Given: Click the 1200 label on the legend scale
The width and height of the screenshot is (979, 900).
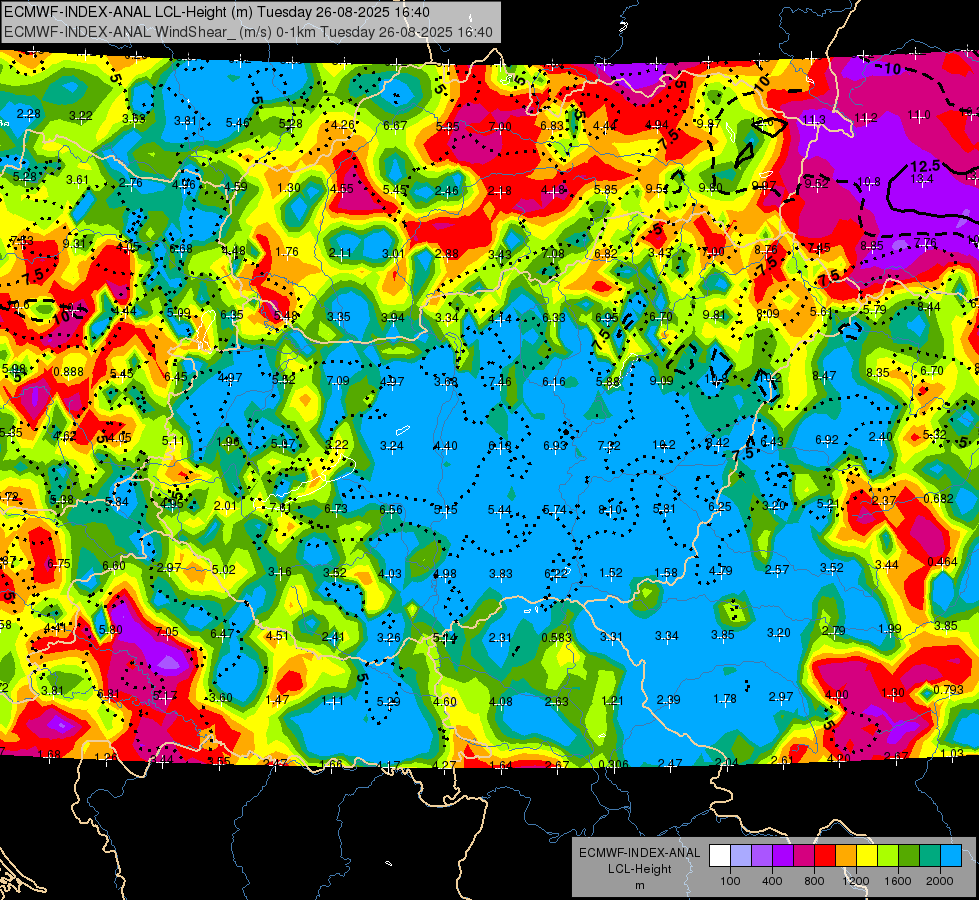Looking at the screenshot, I should (855, 881).
